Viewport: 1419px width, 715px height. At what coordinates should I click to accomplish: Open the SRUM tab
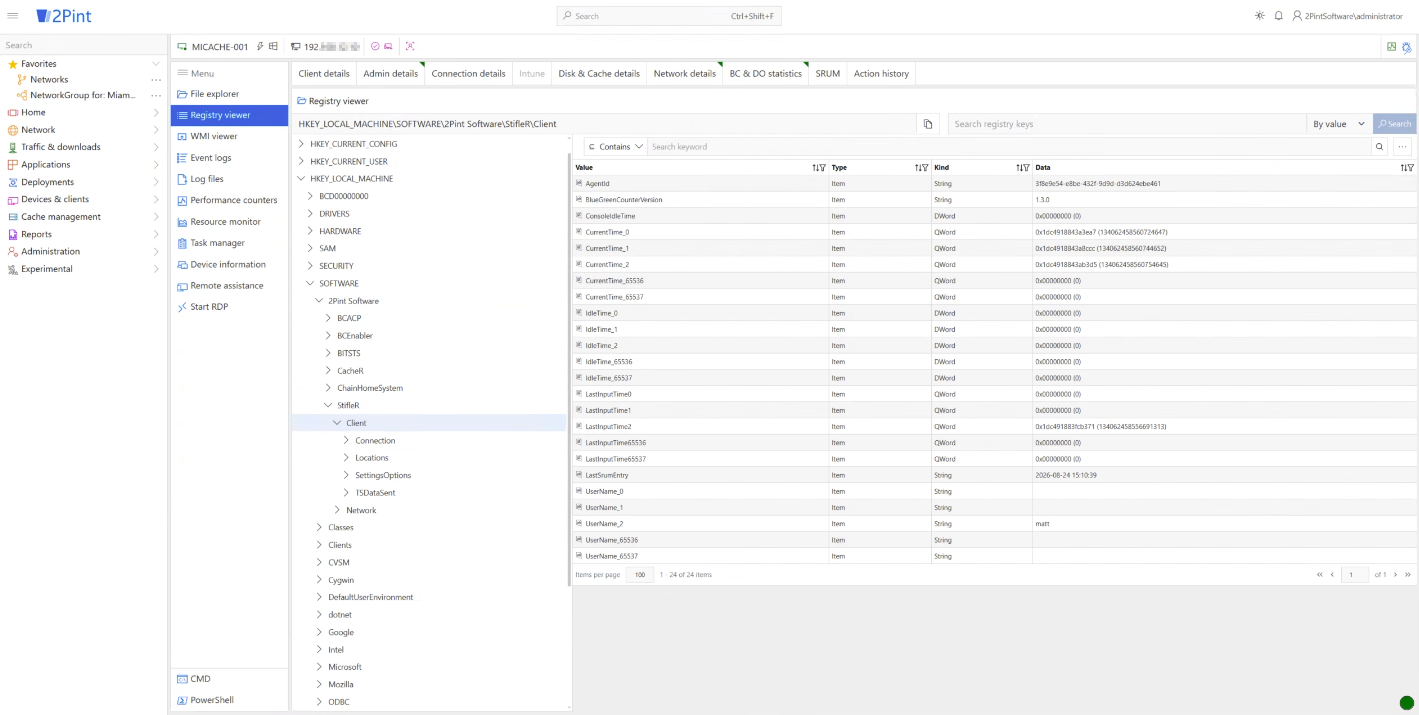coord(828,74)
